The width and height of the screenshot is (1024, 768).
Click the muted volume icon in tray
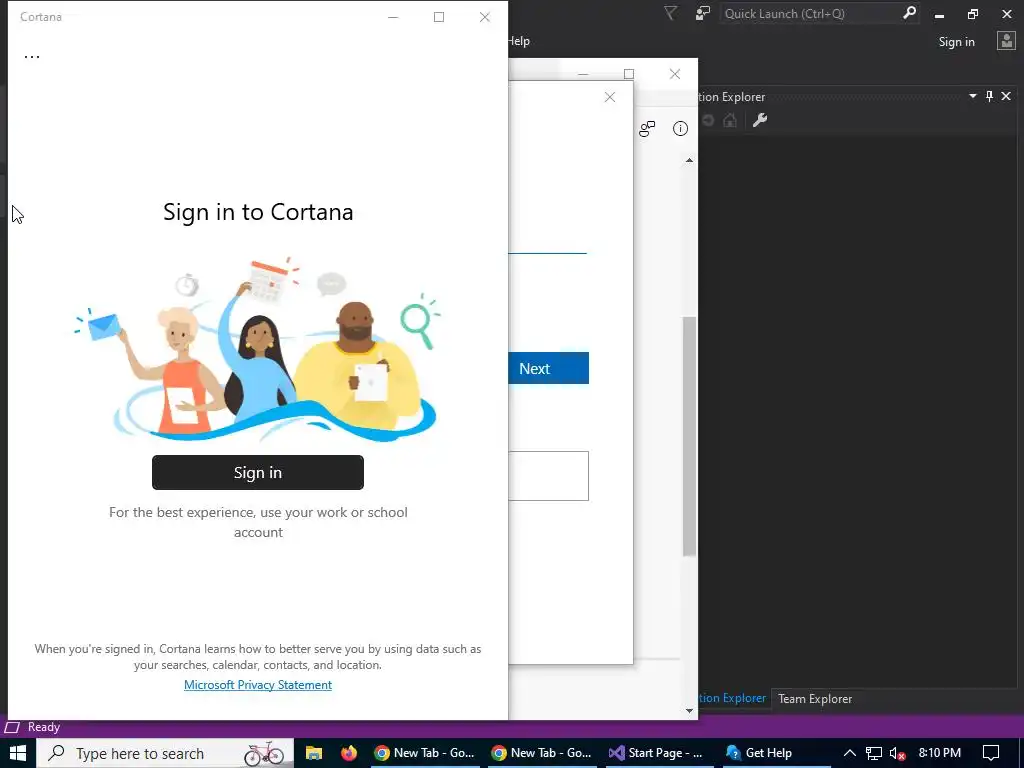pos(898,754)
